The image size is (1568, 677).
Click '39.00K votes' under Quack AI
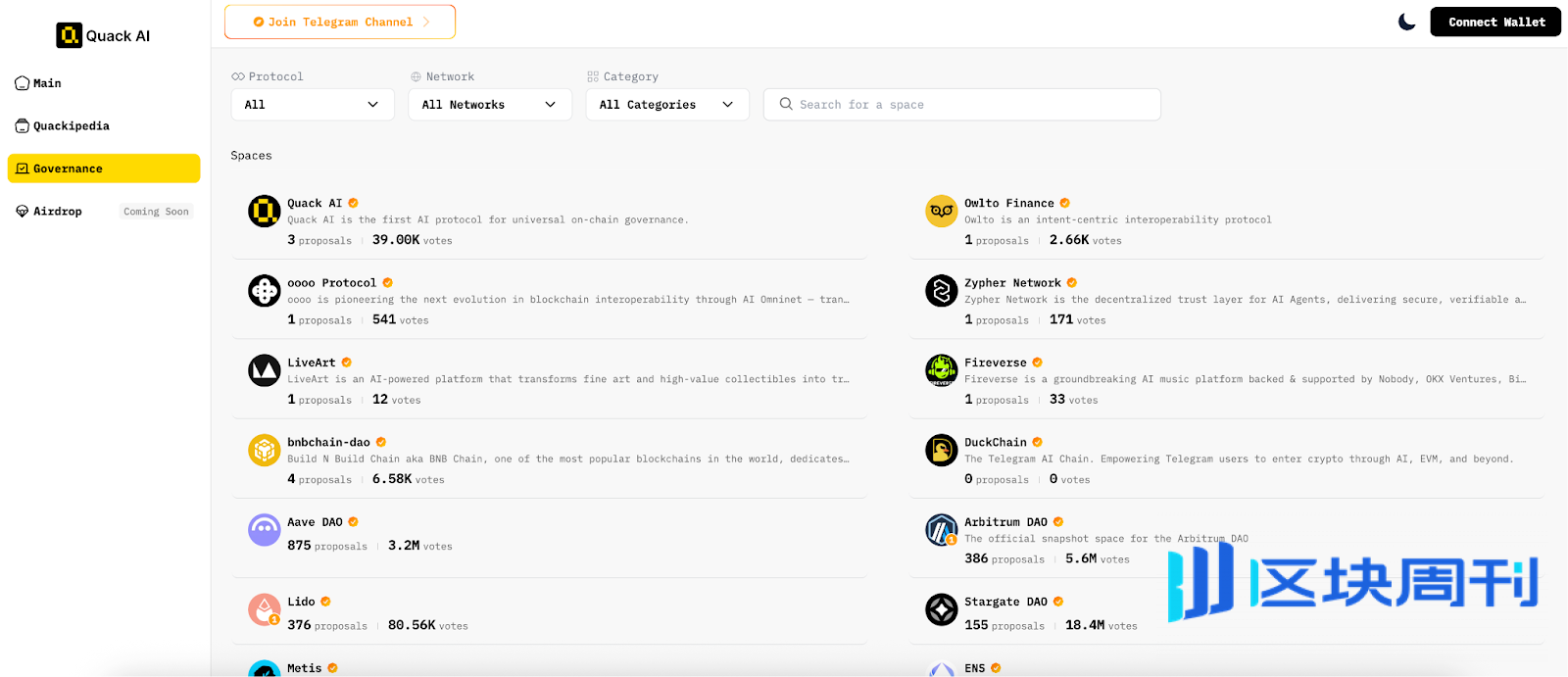[x=413, y=240]
